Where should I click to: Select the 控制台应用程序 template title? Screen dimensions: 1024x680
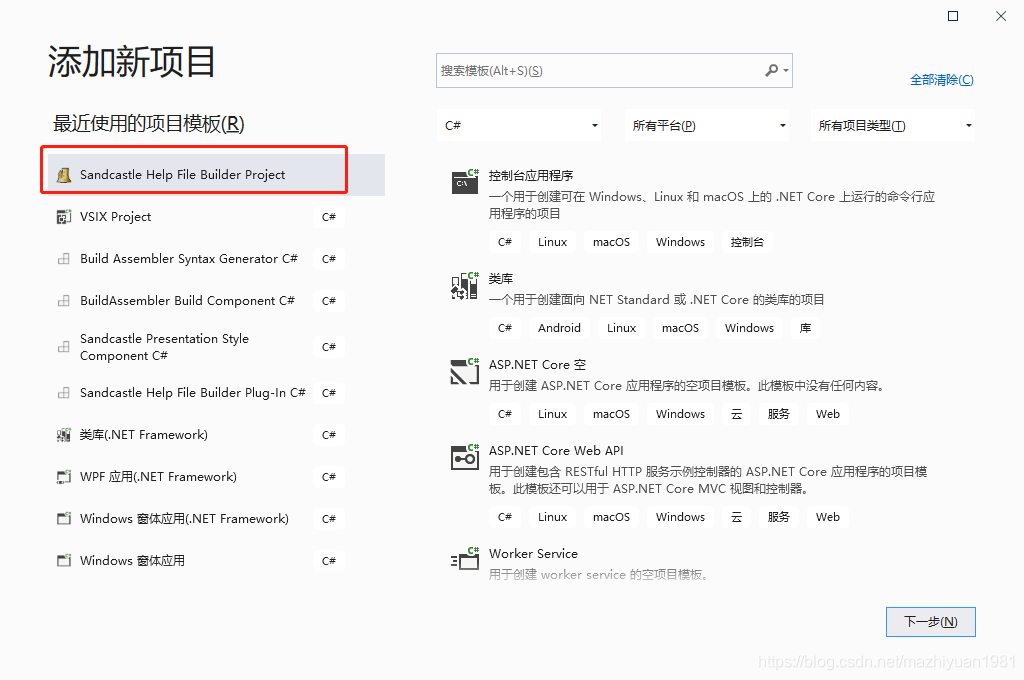[x=531, y=176]
